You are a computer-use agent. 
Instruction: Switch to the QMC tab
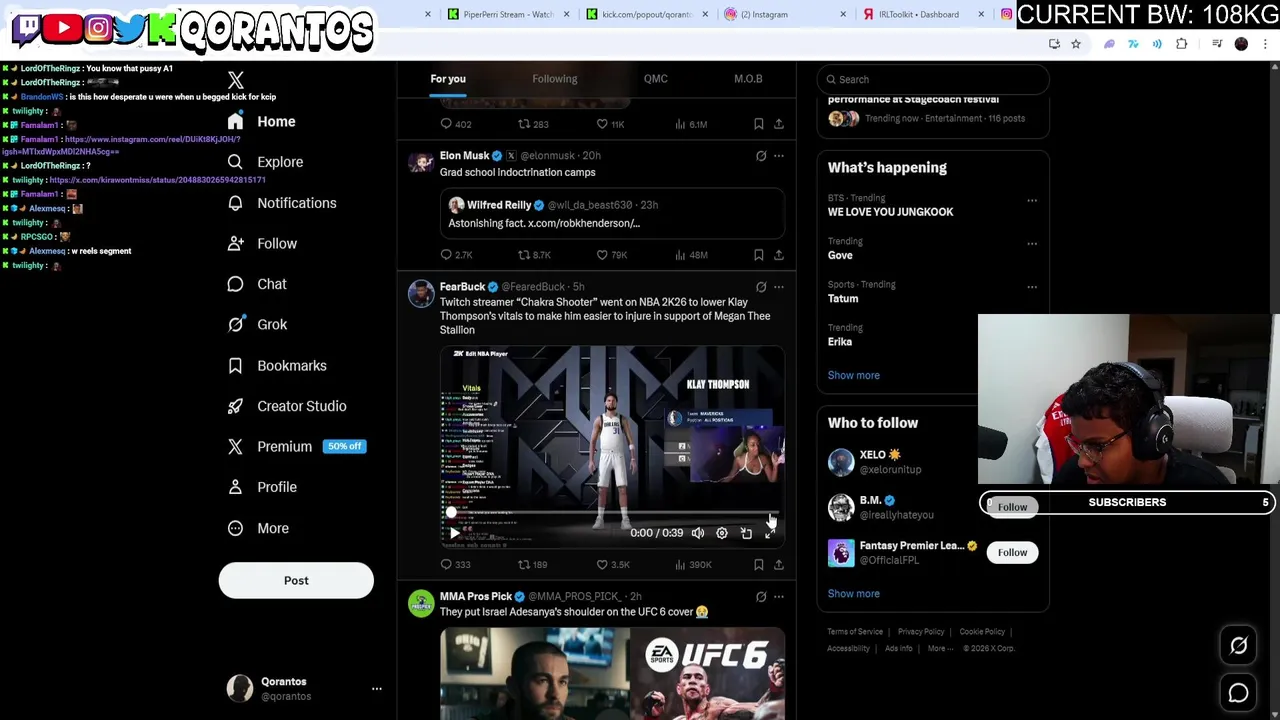tap(656, 79)
